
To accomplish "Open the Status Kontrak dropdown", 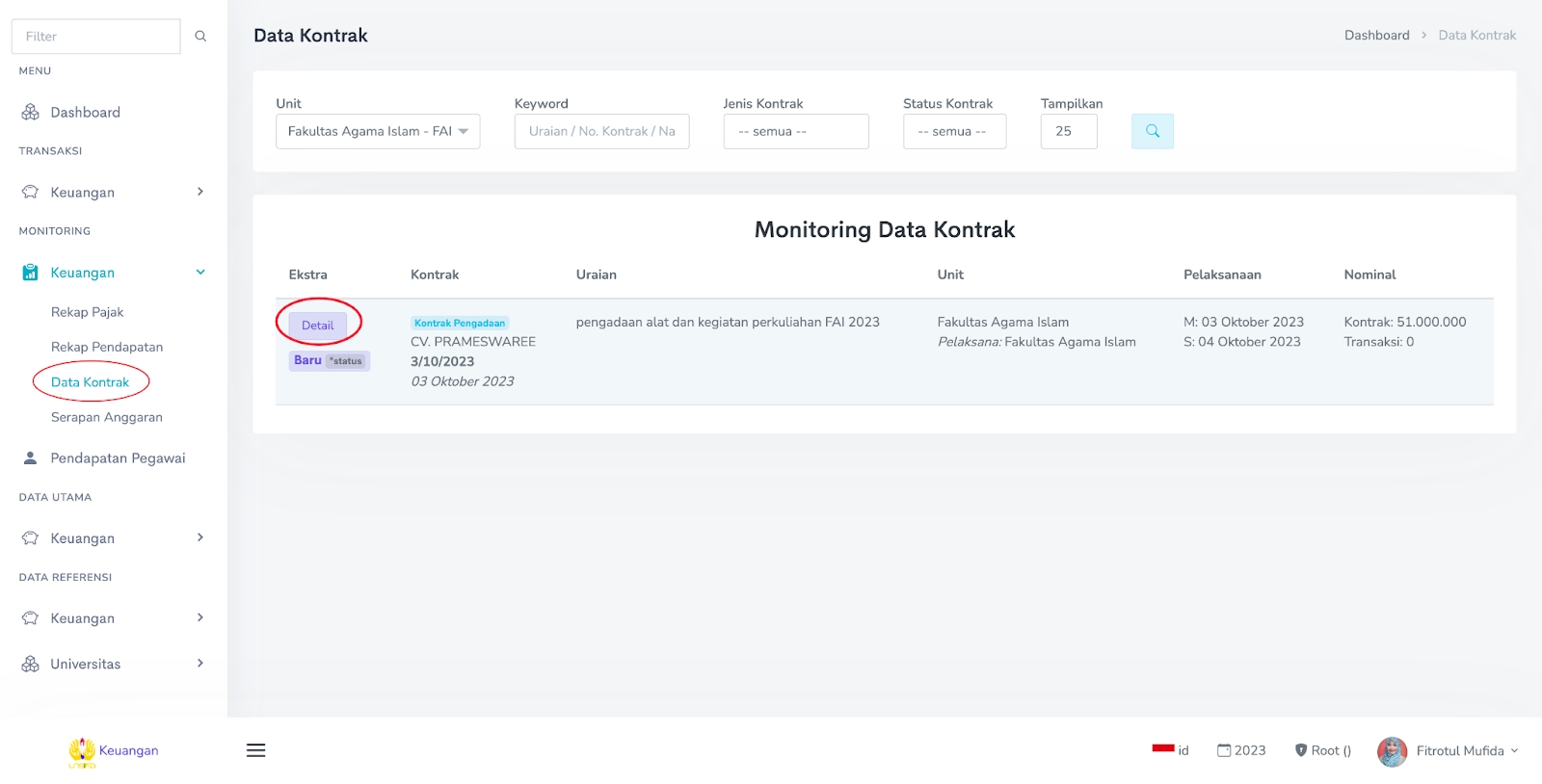I will tap(954, 132).
